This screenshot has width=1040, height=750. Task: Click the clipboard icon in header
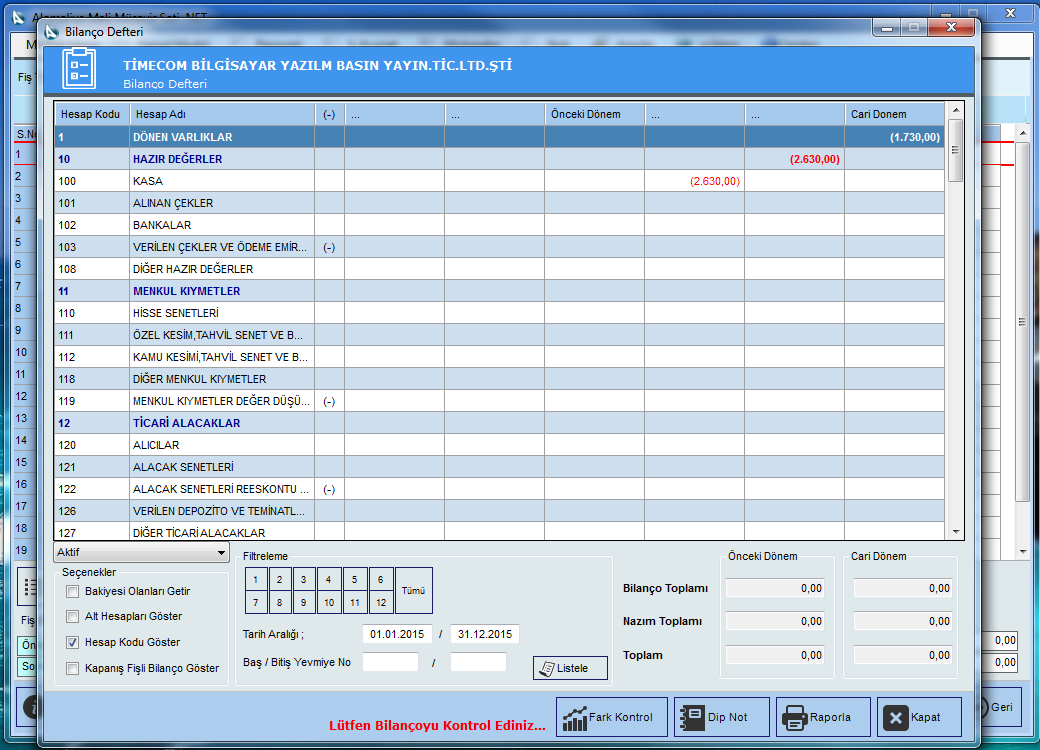(x=79, y=68)
